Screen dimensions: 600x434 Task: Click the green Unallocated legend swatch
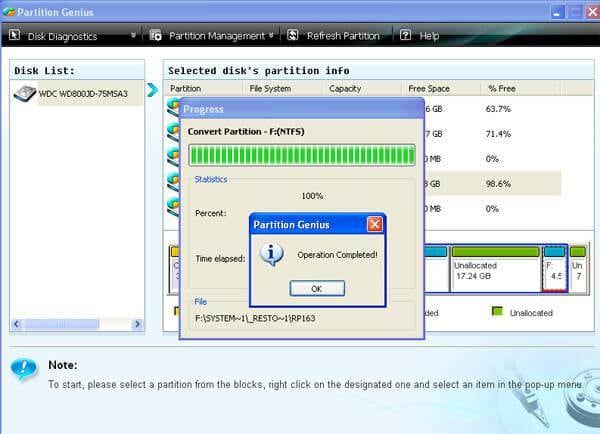pyautogui.click(x=497, y=312)
